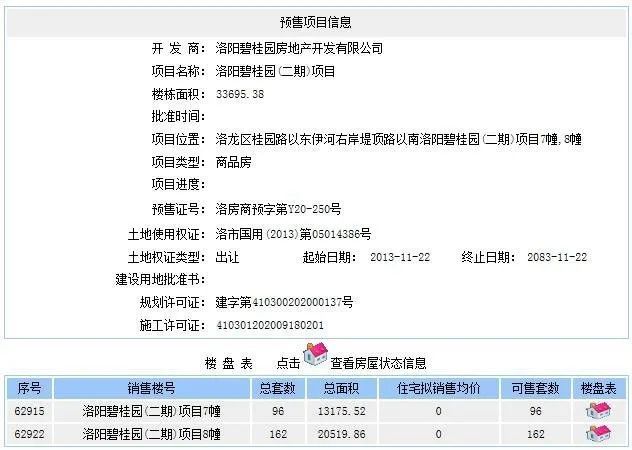
Task: Click area value 20519.86
Action: (x=341, y=434)
